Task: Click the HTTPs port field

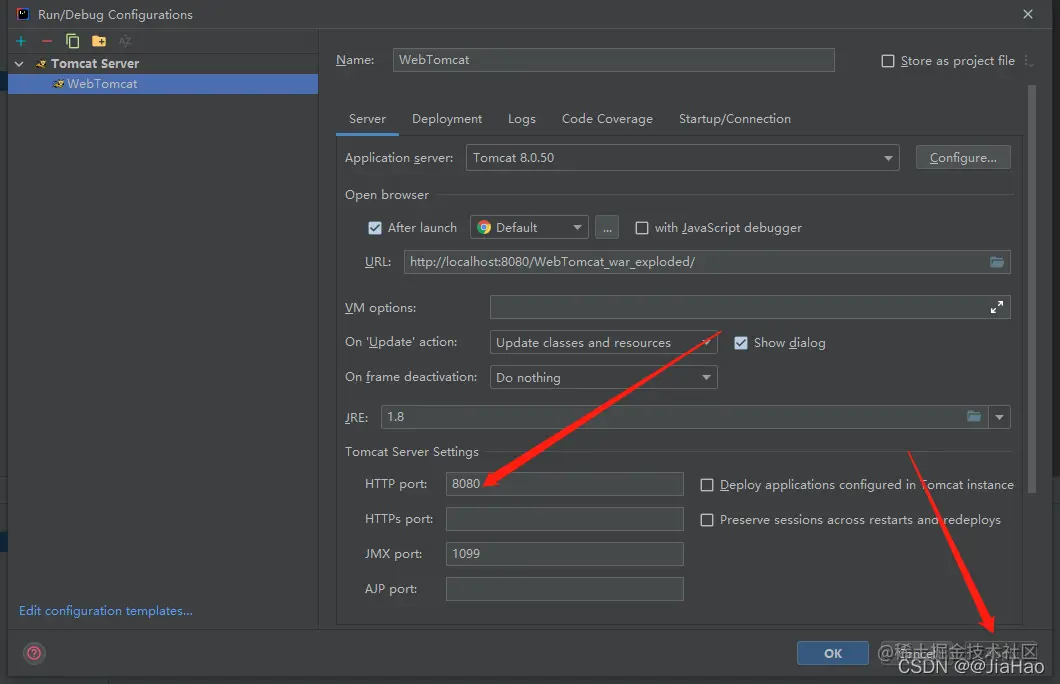Action: (564, 519)
